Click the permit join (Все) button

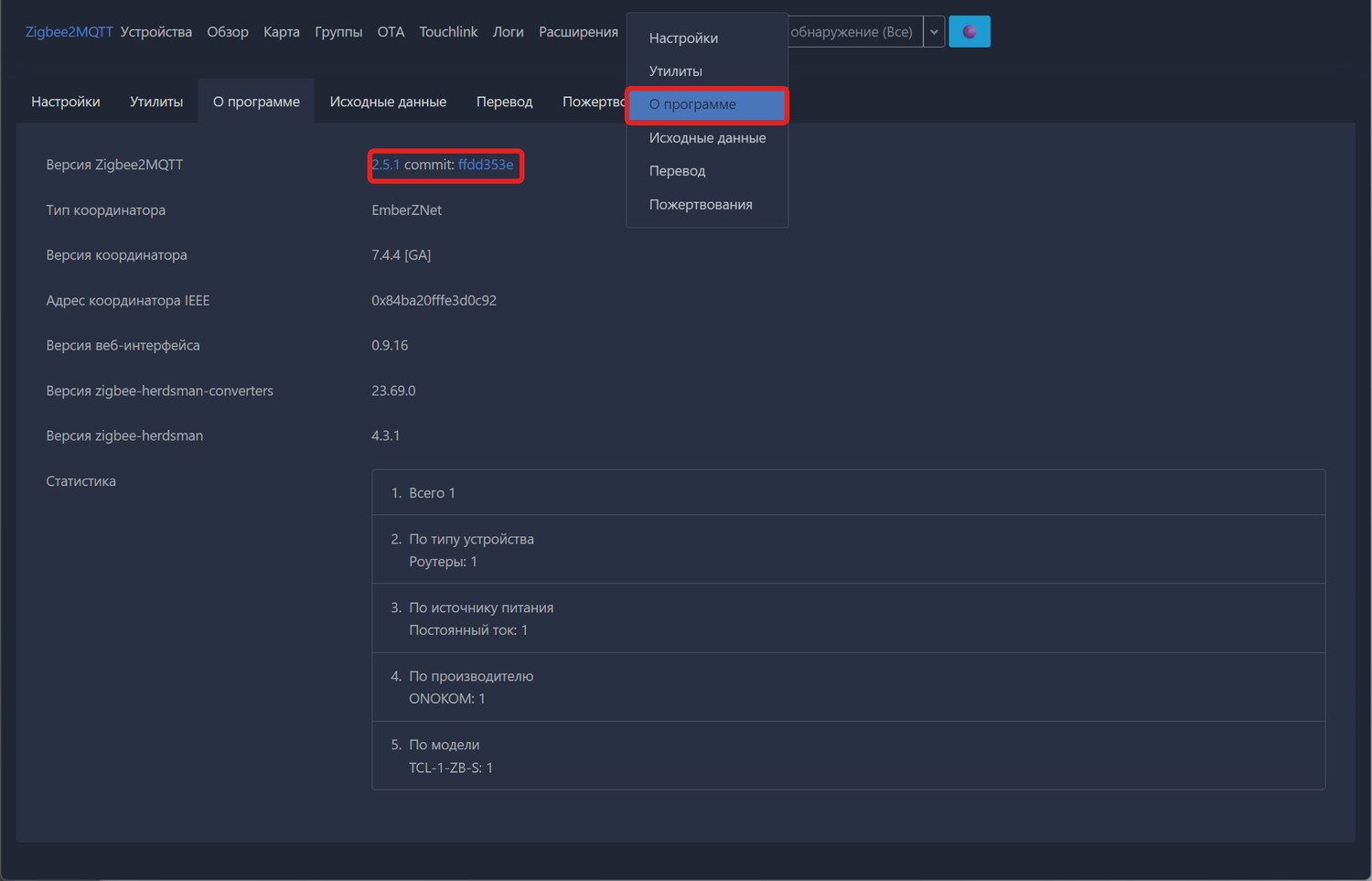click(852, 32)
